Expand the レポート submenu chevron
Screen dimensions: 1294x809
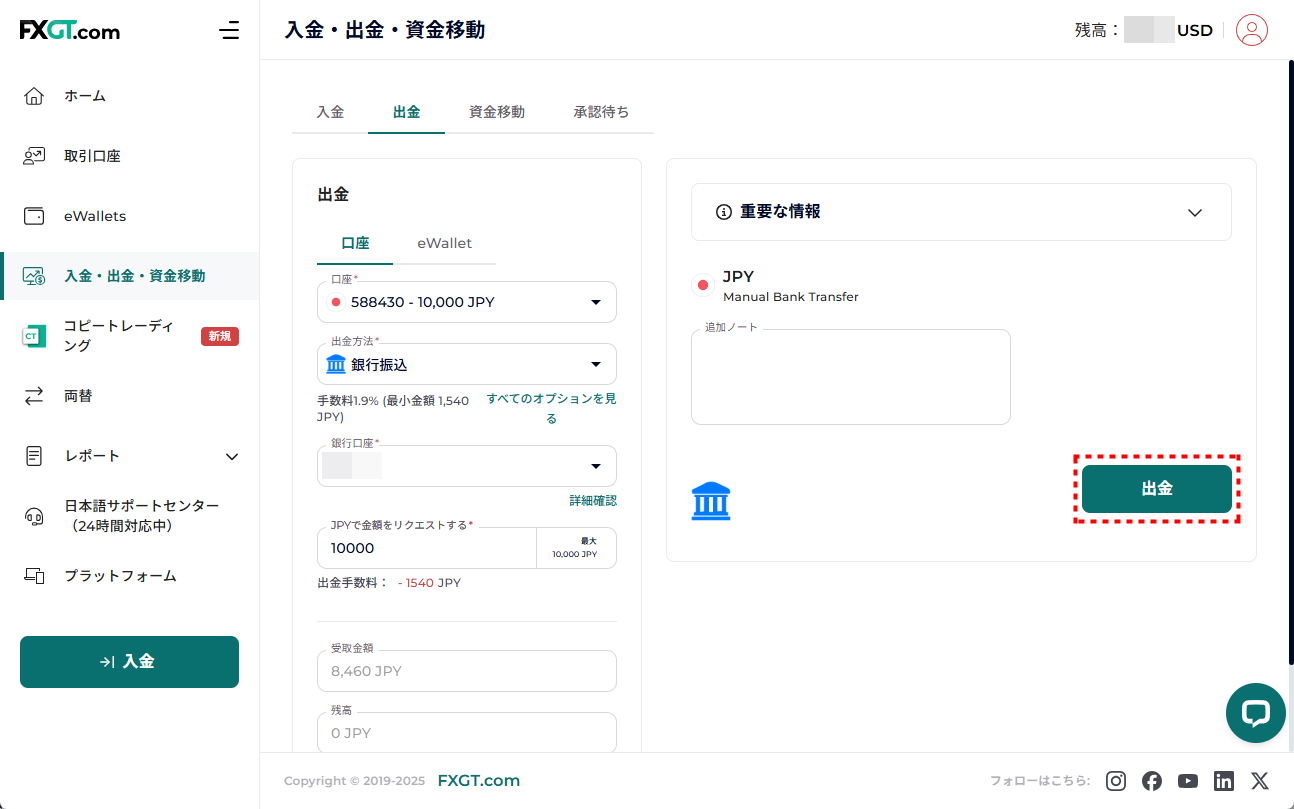click(232, 456)
